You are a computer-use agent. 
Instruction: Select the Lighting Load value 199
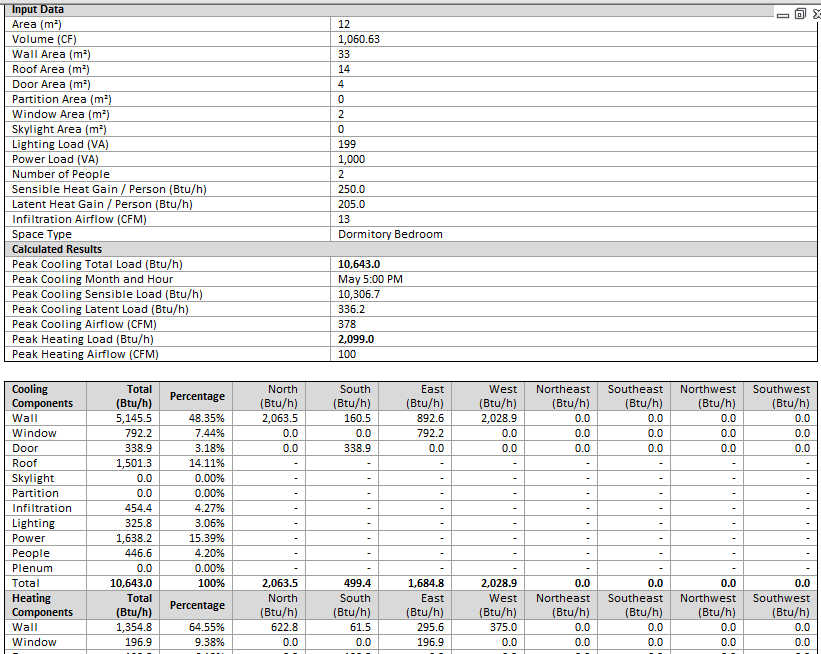(347, 144)
